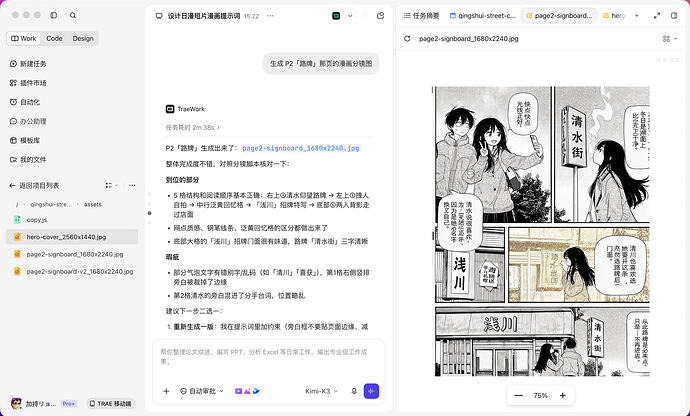The height and width of the screenshot is (416, 690).
Task: Toggle the right panel layout icon
Action: point(674,15)
